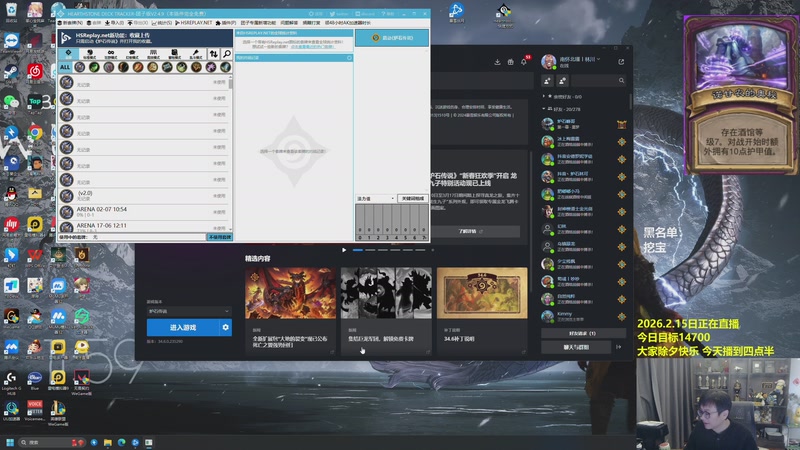Filter decks by the green Hunter class icon
Viewport: 800px width, 450px height.
(94, 67)
